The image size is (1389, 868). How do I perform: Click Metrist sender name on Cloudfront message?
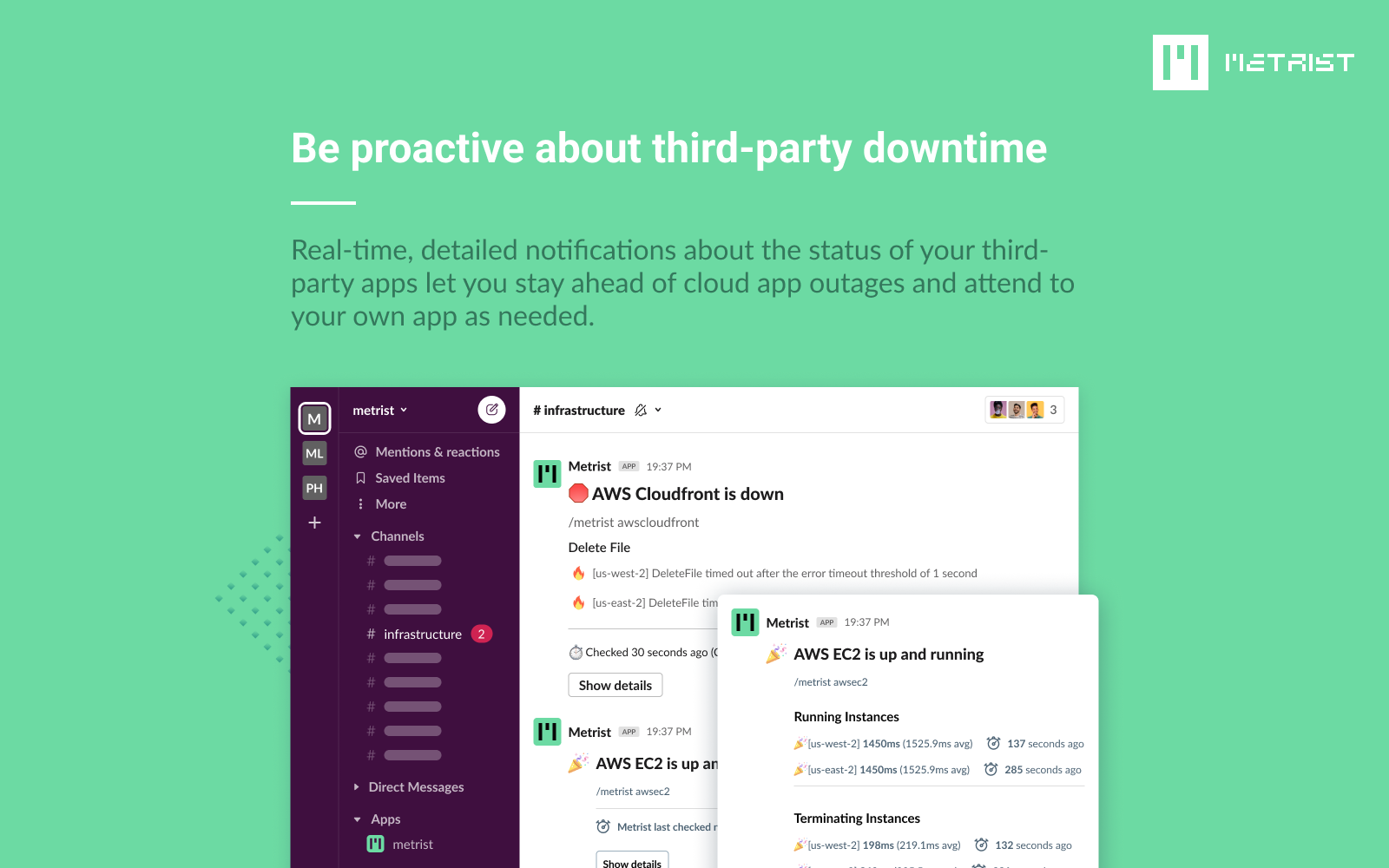click(x=589, y=466)
